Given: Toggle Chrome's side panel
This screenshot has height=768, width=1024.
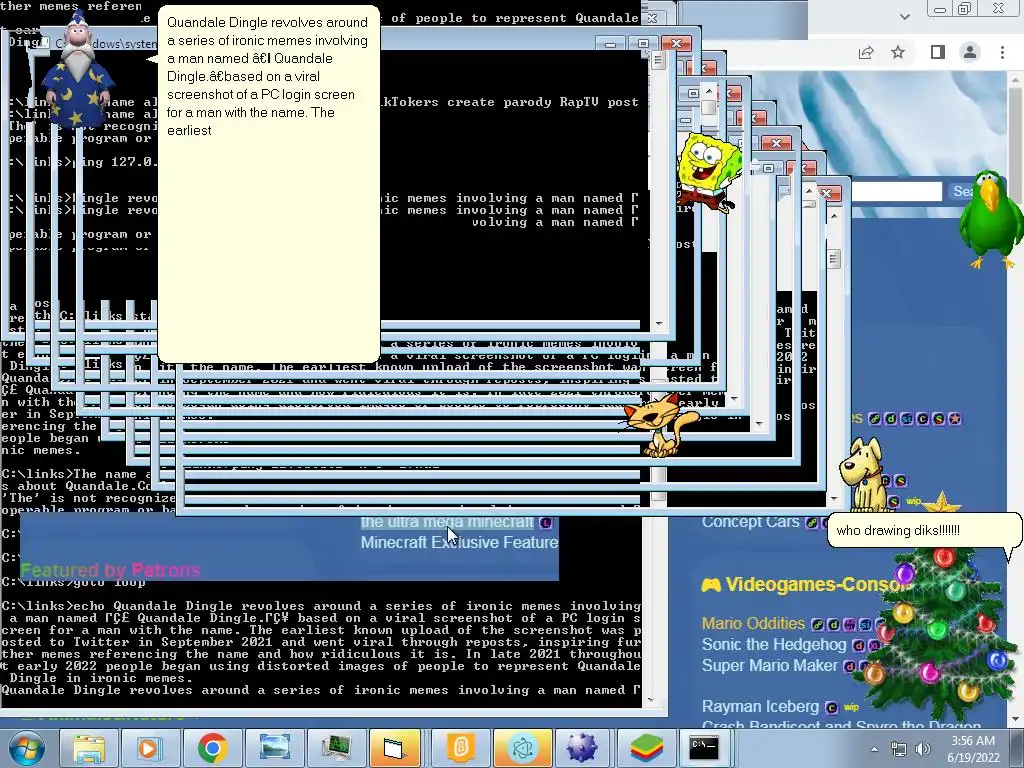Looking at the screenshot, I should pyautogui.click(x=938, y=52).
